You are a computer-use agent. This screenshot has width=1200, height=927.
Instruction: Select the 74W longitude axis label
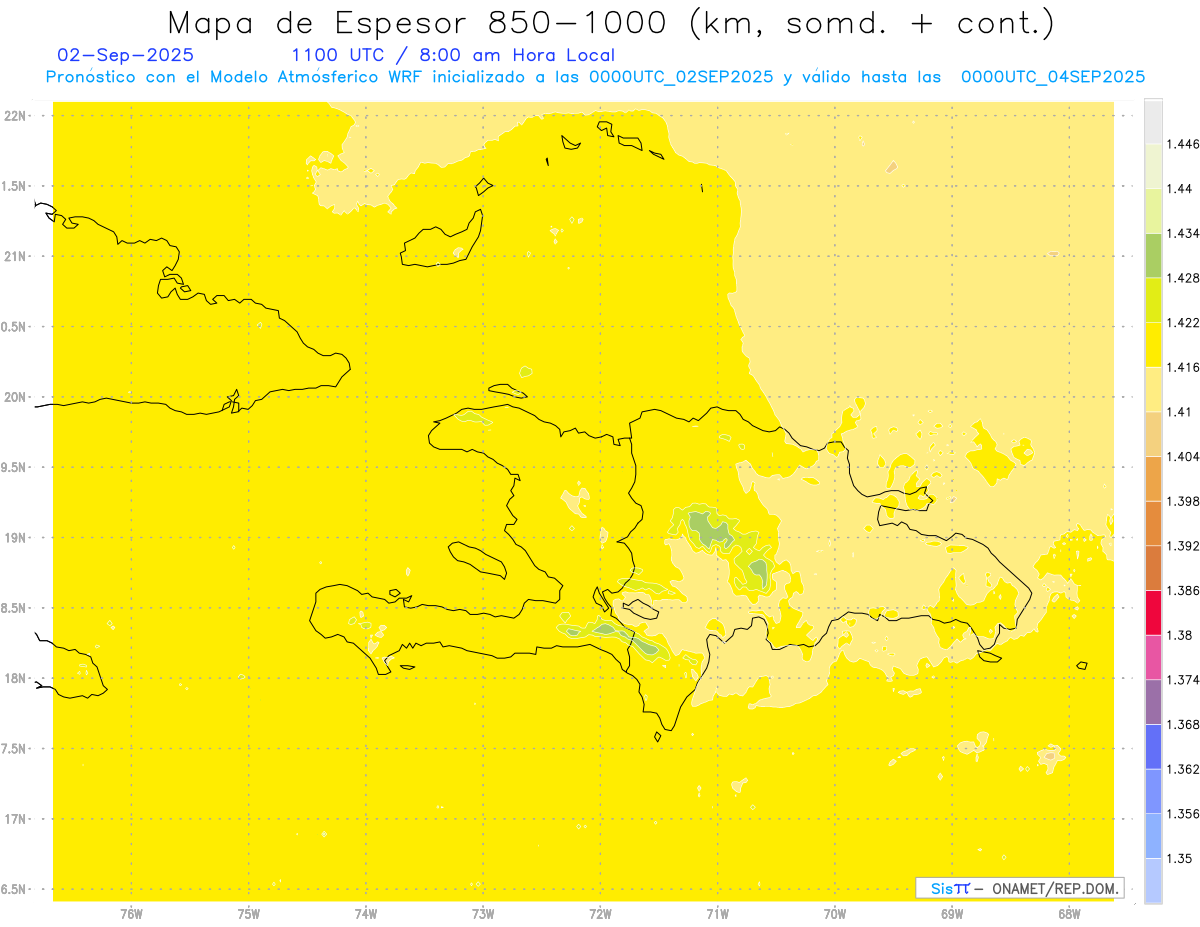coord(365,914)
